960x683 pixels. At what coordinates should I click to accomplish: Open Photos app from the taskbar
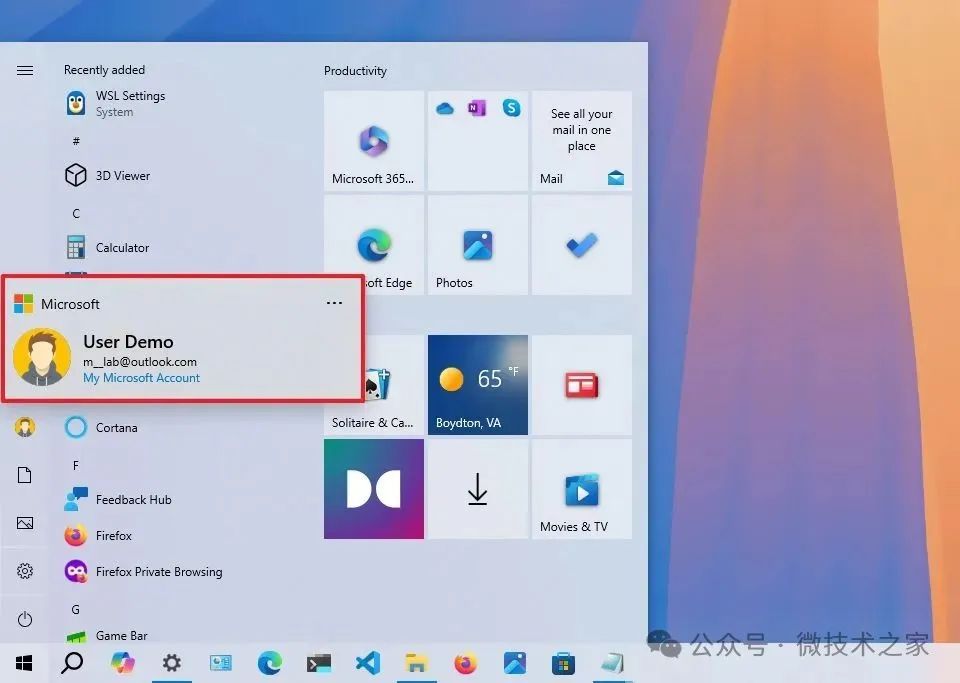tap(514, 663)
